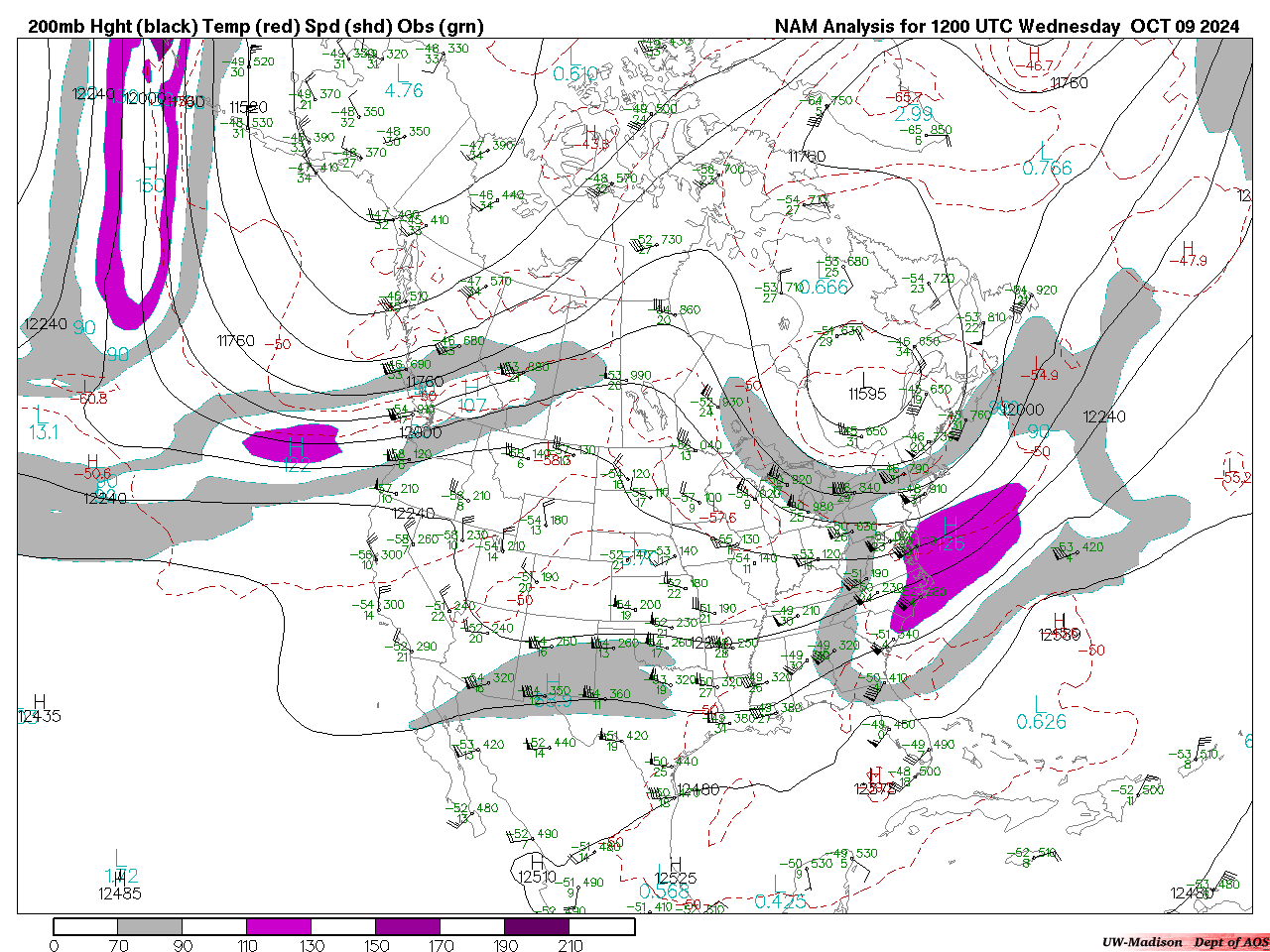Screen dimensions: 1270x952
Task: Click the cyan L 0.626 marker
Action: coord(1041,714)
